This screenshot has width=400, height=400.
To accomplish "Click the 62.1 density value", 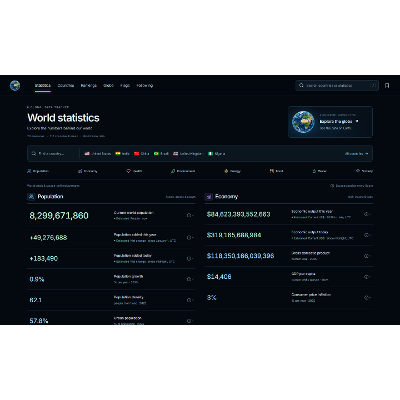I will click(35, 300).
